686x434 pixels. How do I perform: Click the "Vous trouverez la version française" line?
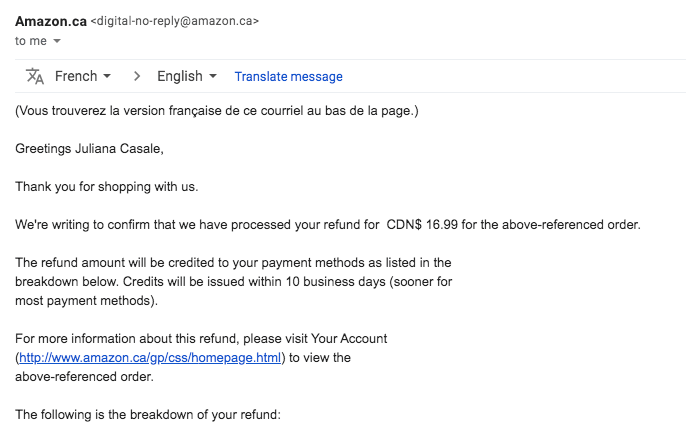coord(217,111)
